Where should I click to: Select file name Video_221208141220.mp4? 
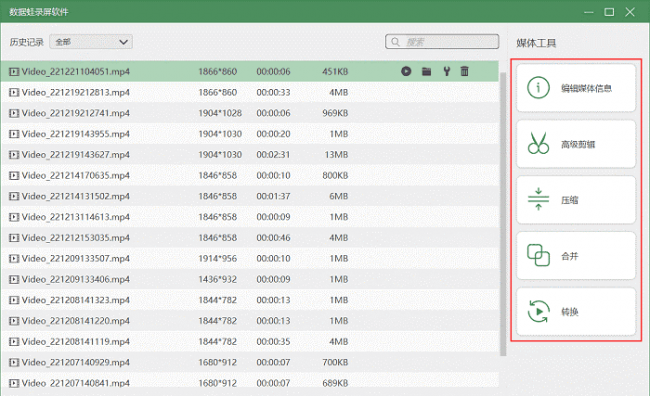click(75, 321)
